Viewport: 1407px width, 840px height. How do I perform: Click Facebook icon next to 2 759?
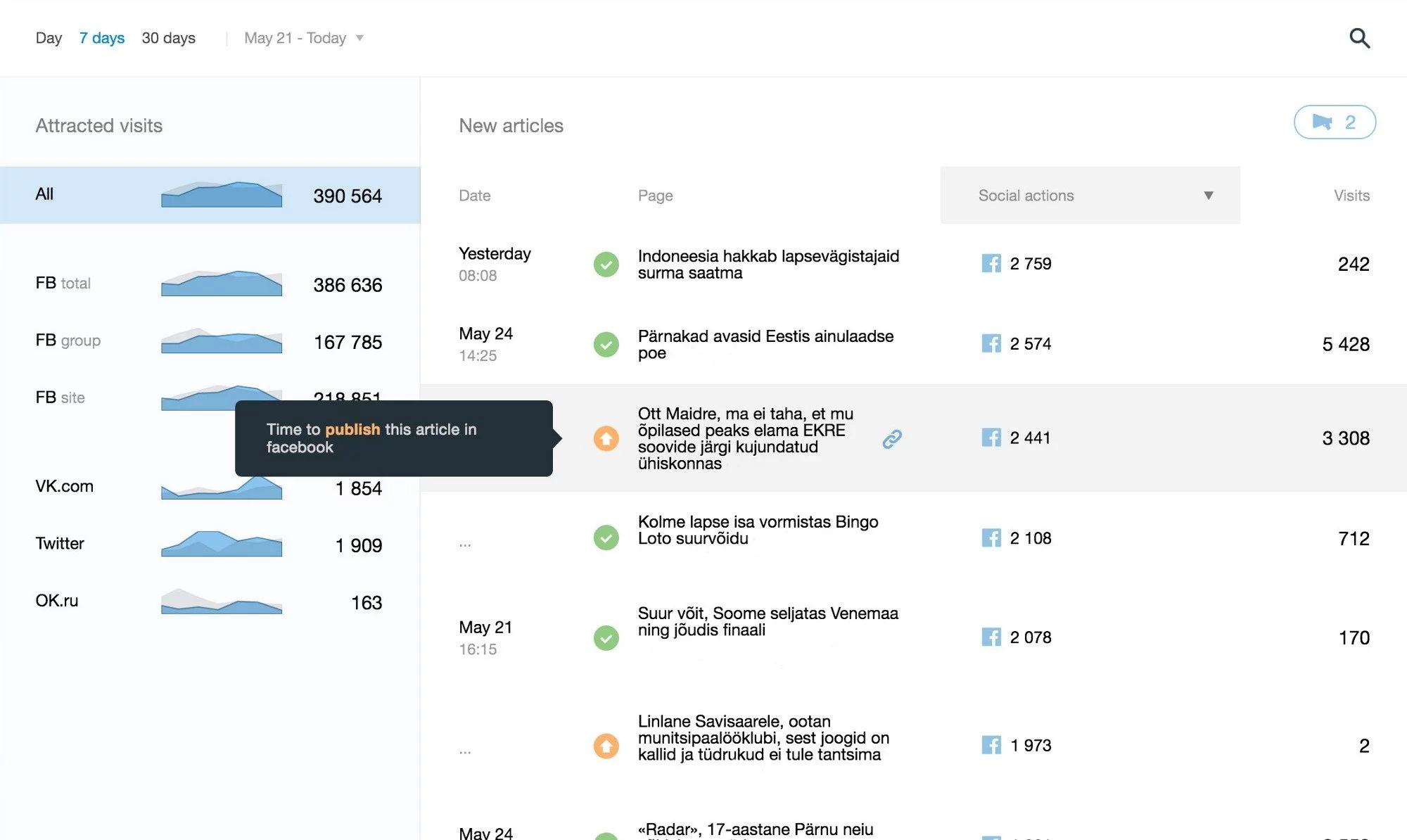(x=991, y=264)
